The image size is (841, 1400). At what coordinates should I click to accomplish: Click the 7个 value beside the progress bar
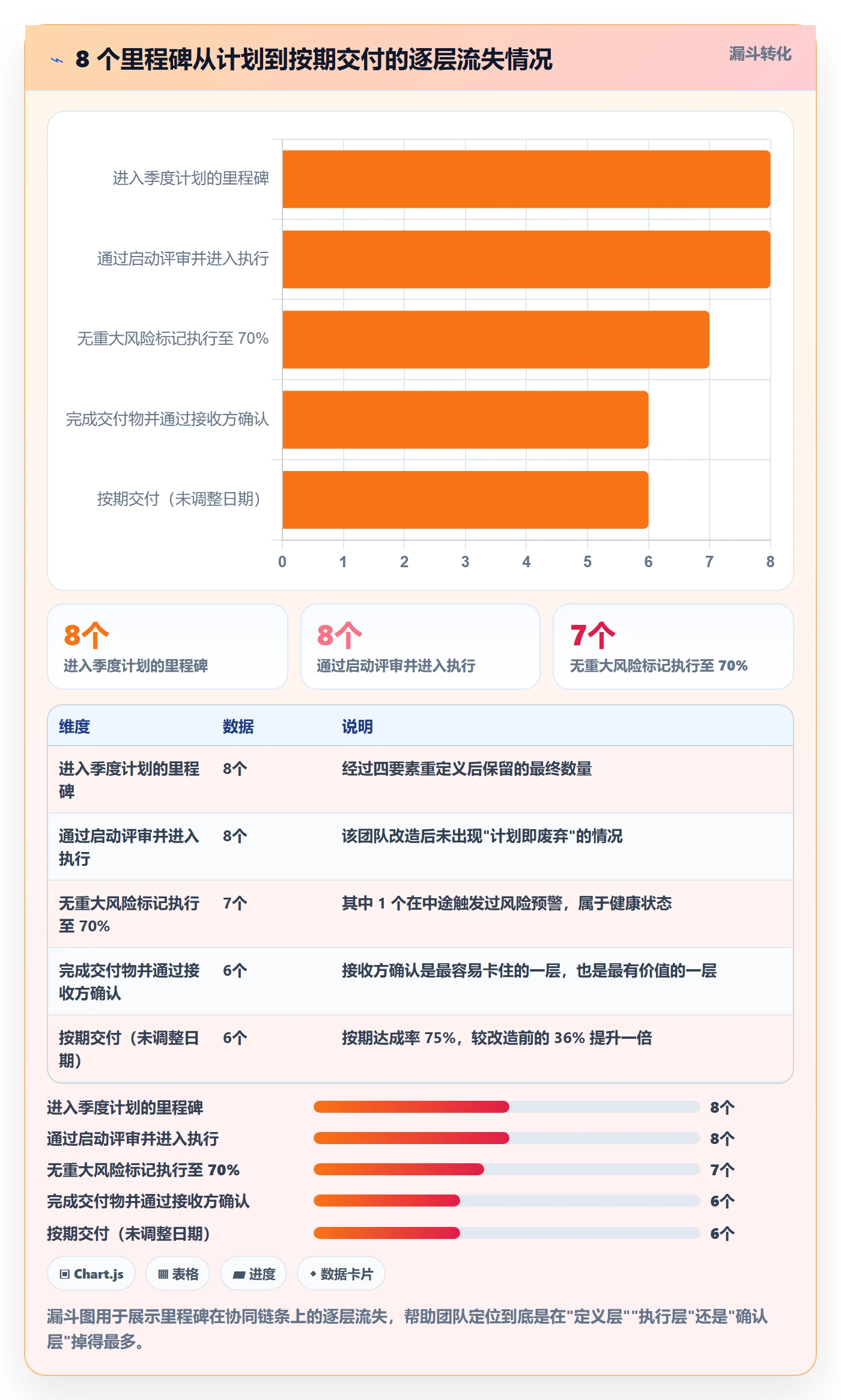click(722, 1170)
